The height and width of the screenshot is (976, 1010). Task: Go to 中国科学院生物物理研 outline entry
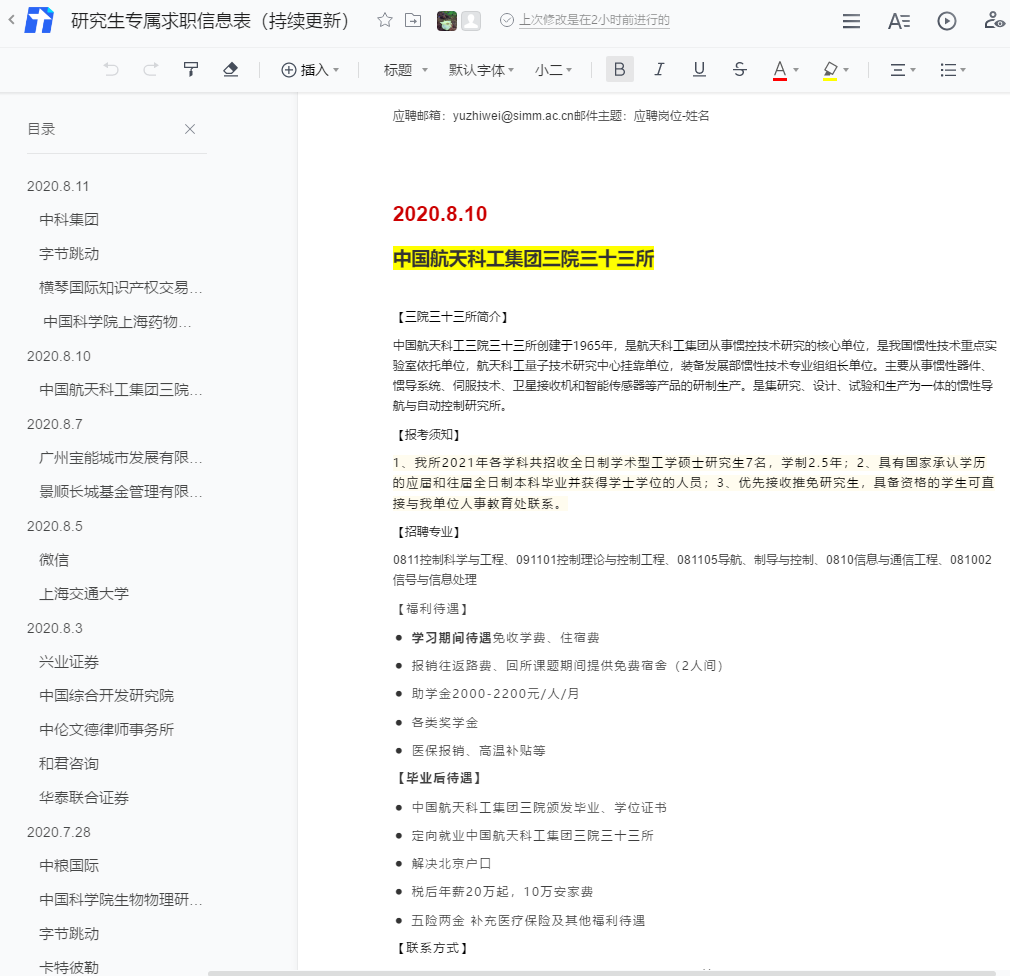coord(120,900)
